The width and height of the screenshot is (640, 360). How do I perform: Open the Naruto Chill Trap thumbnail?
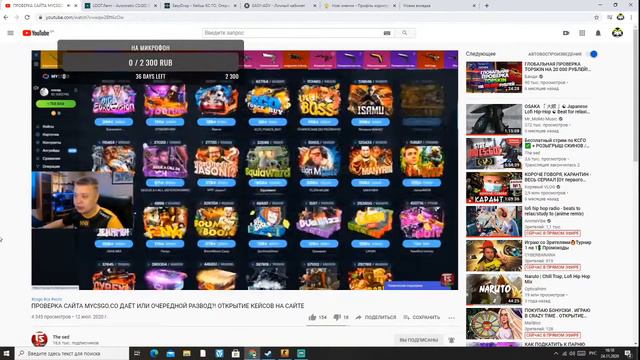pos(494,289)
